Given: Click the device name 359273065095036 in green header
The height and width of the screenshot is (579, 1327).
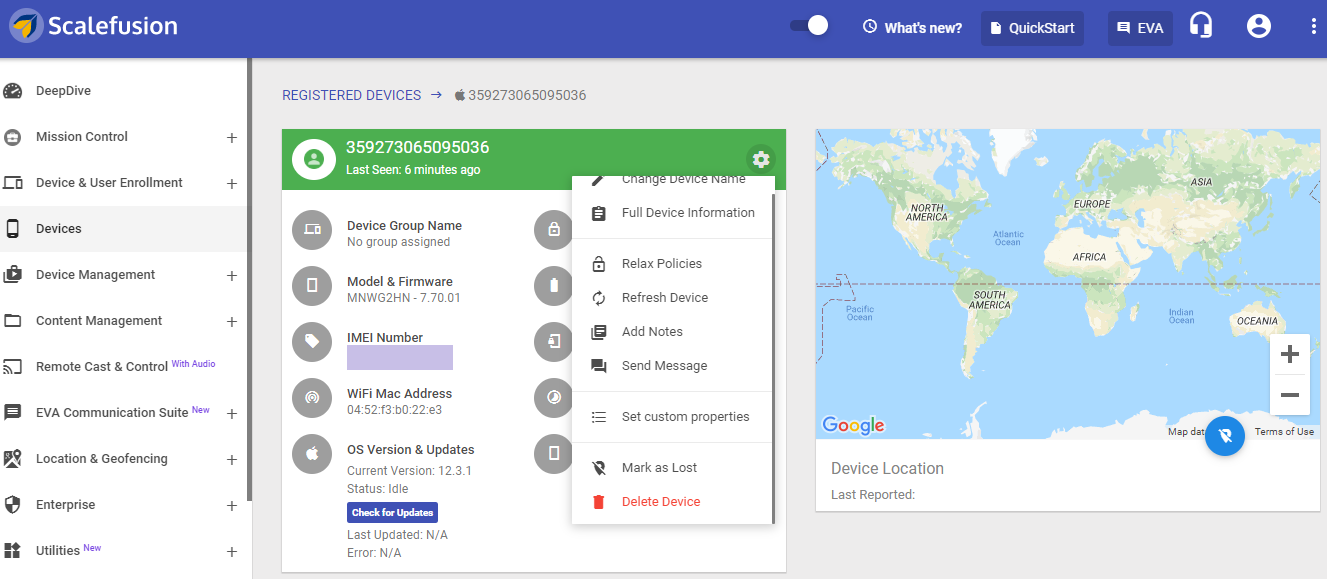Looking at the screenshot, I should (x=418, y=148).
